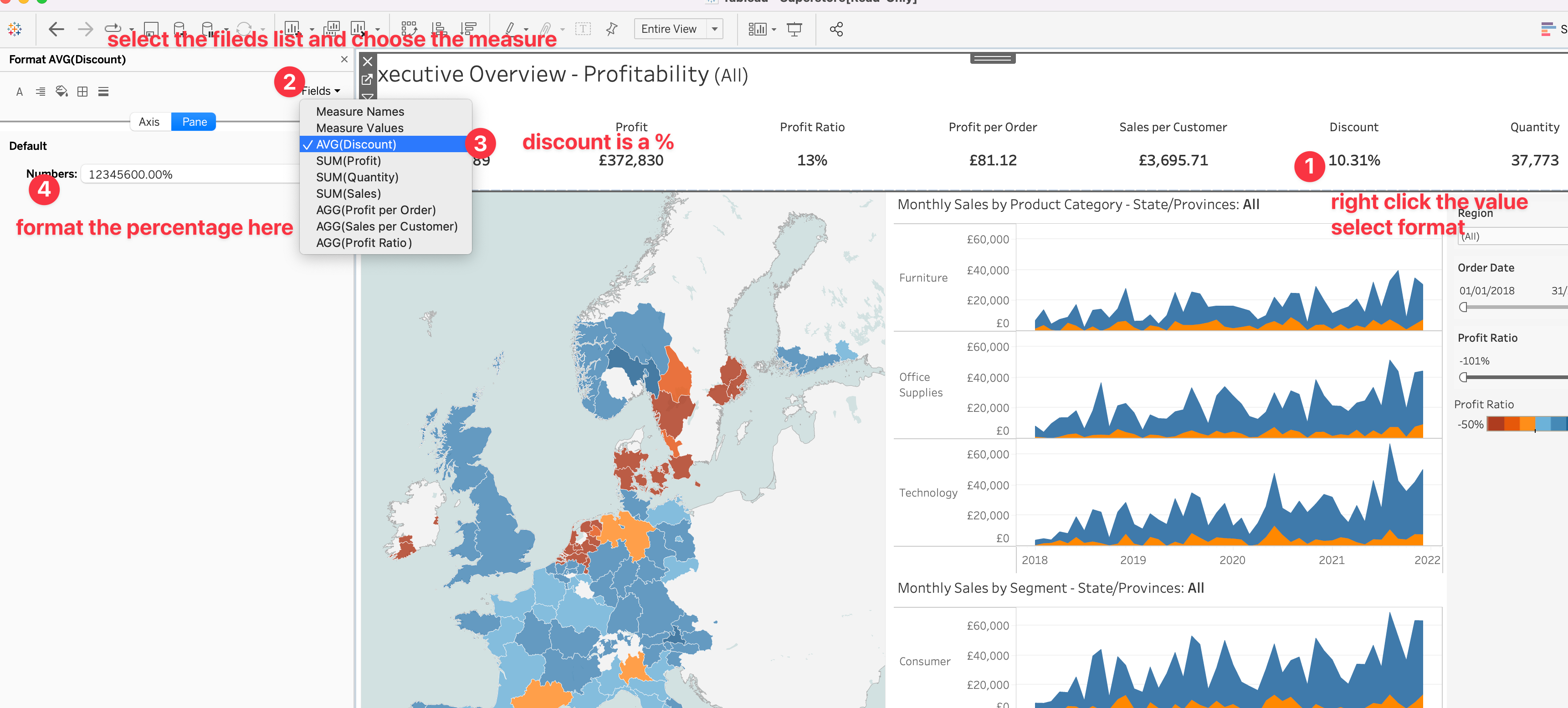Undo with the back arrow icon
The height and width of the screenshot is (708, 1568).
point(56,29)
